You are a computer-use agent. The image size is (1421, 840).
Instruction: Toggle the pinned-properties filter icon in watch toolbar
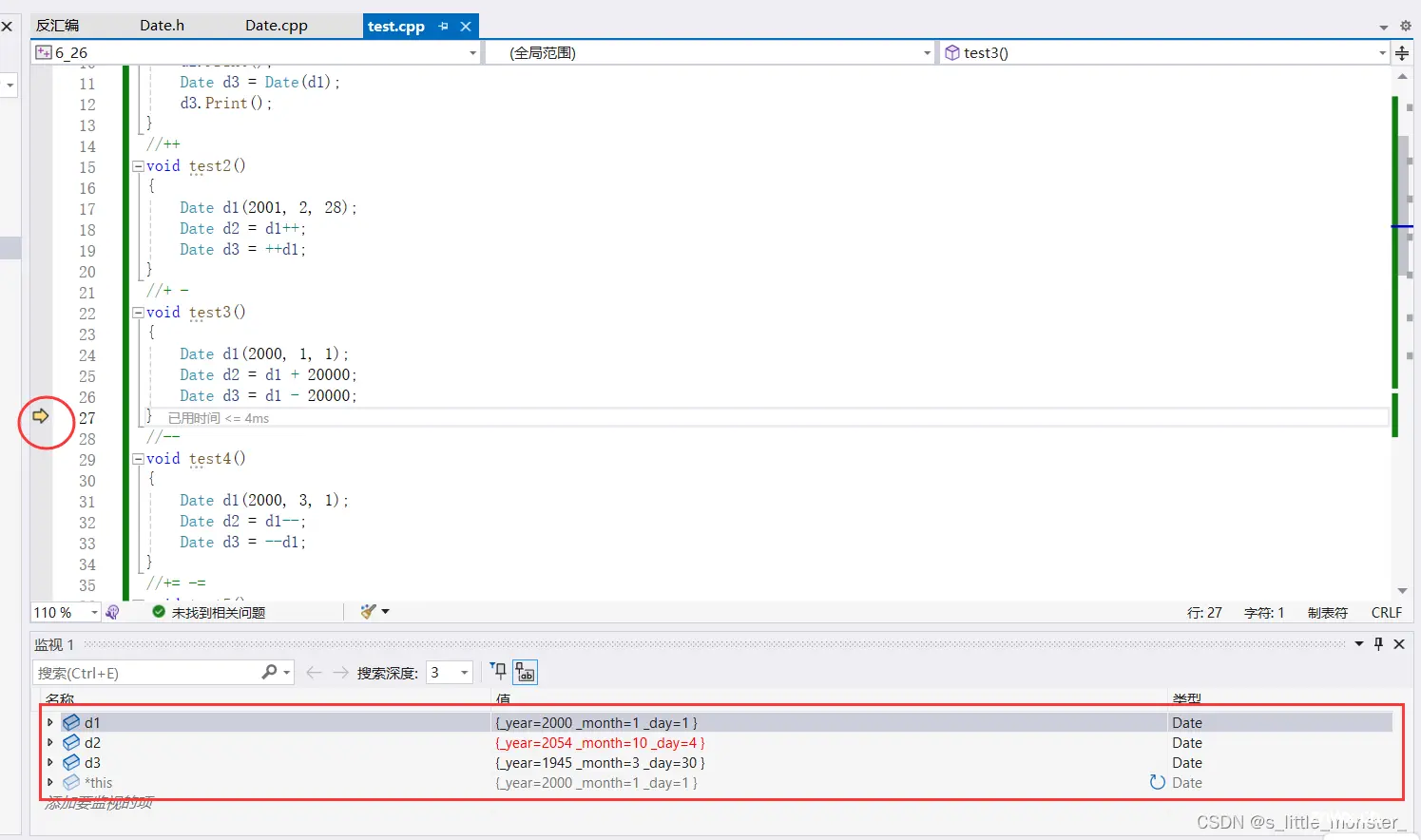tap(498, 672)
